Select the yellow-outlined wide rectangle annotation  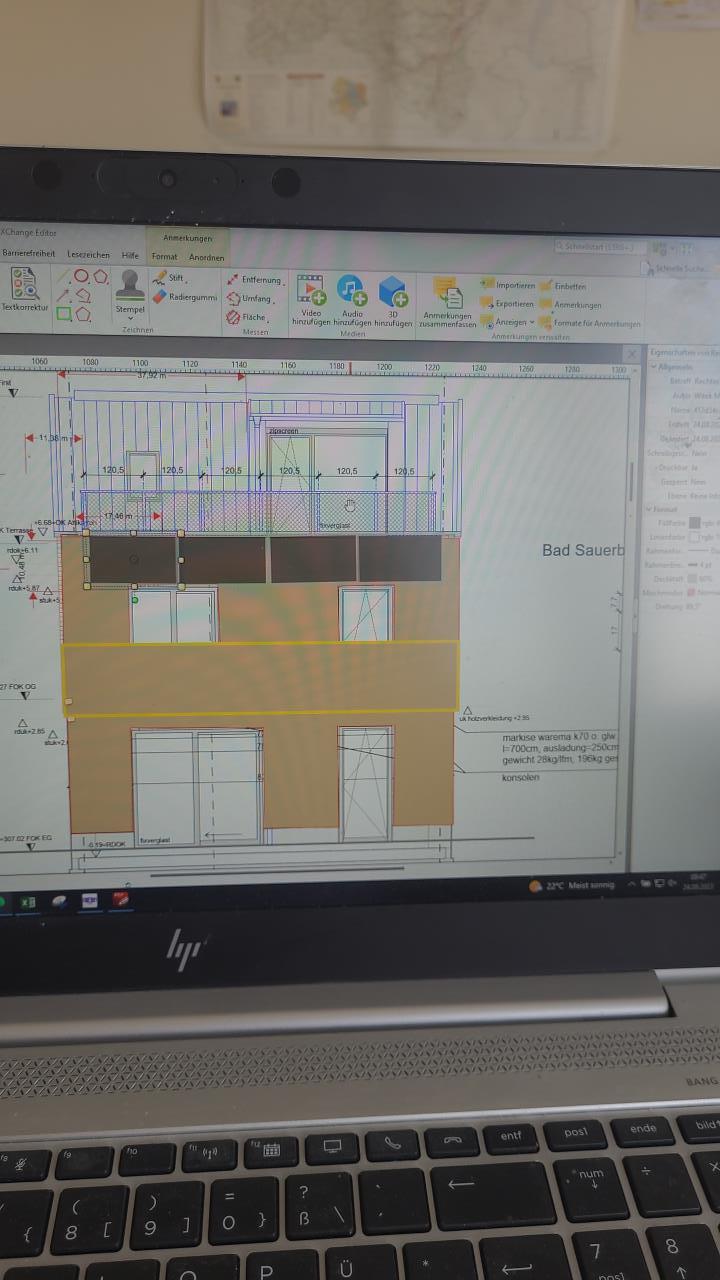(260, 678)
